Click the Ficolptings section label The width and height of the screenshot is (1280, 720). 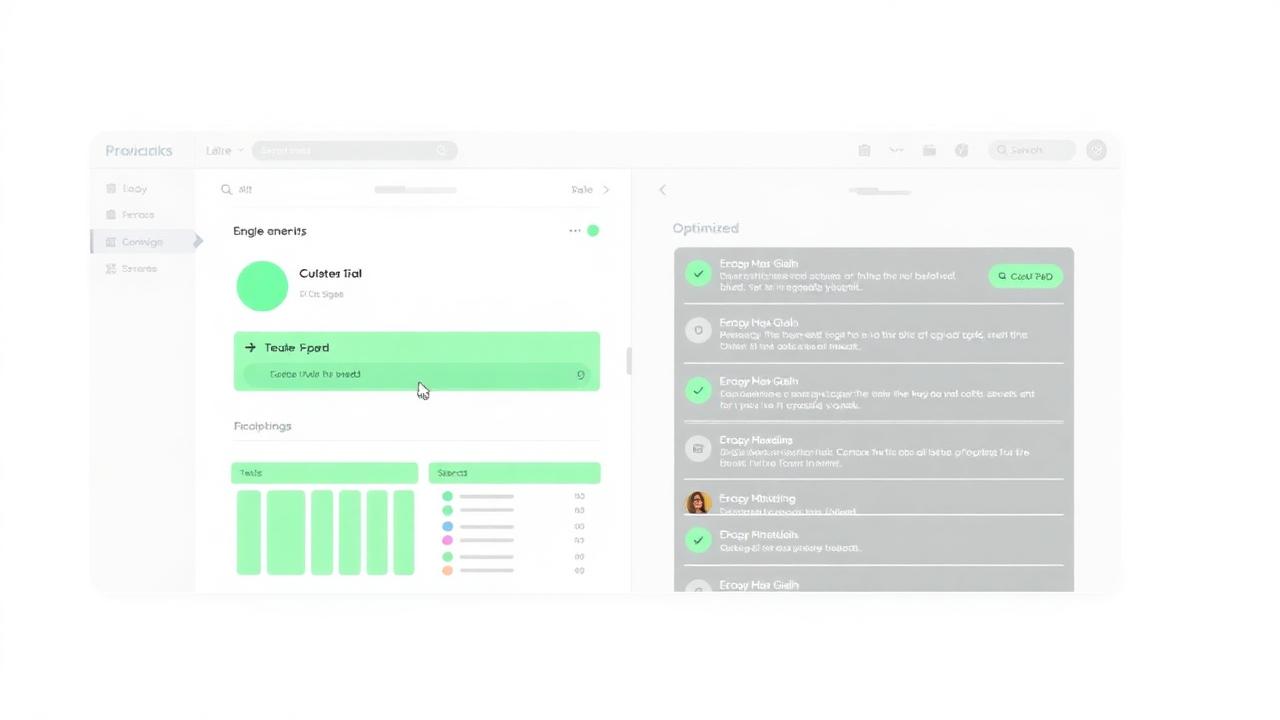(262, 426)
